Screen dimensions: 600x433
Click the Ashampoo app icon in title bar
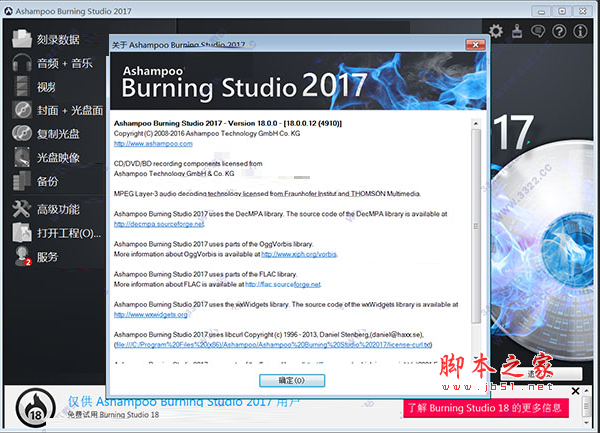[x=8, y=11]
